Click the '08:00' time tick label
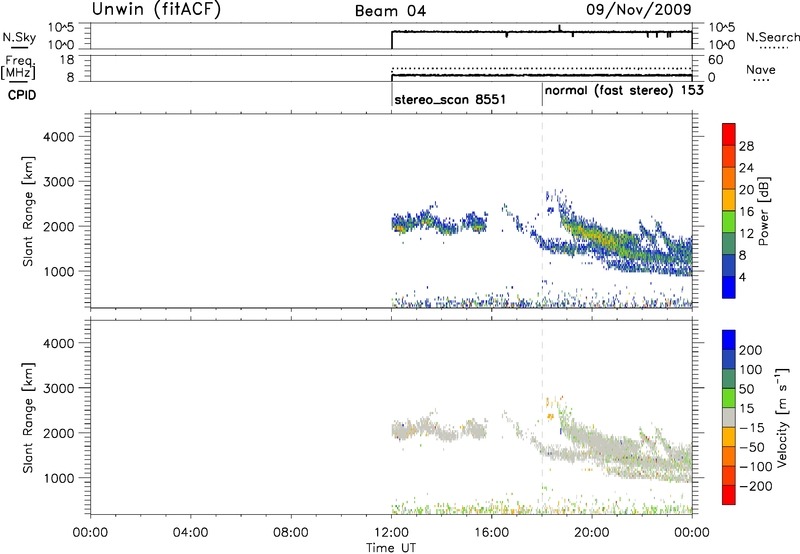 pyautogui.click(x=291, y=533)
